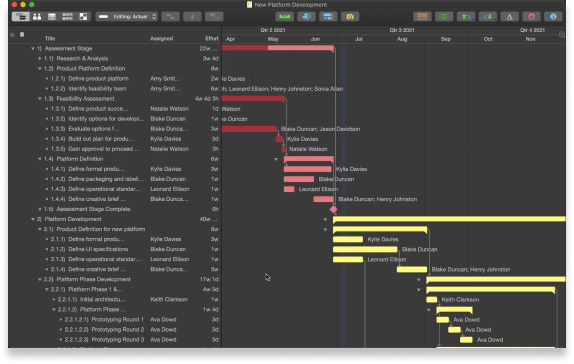574x364 pixels.
Task: Click the Effort column header
Action: (212, 38)
